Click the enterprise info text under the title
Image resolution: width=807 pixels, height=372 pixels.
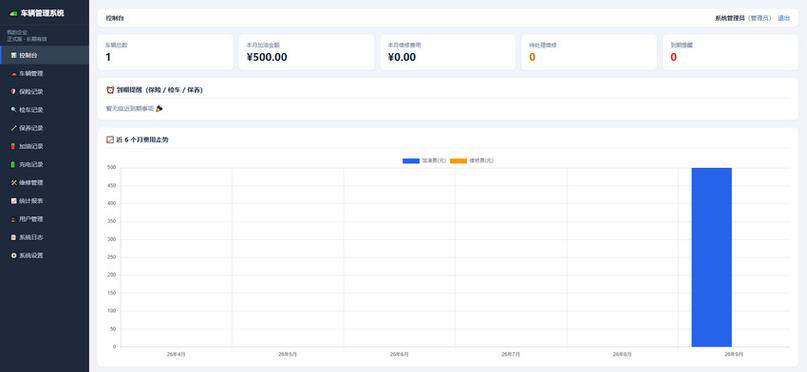click(27, 36)
